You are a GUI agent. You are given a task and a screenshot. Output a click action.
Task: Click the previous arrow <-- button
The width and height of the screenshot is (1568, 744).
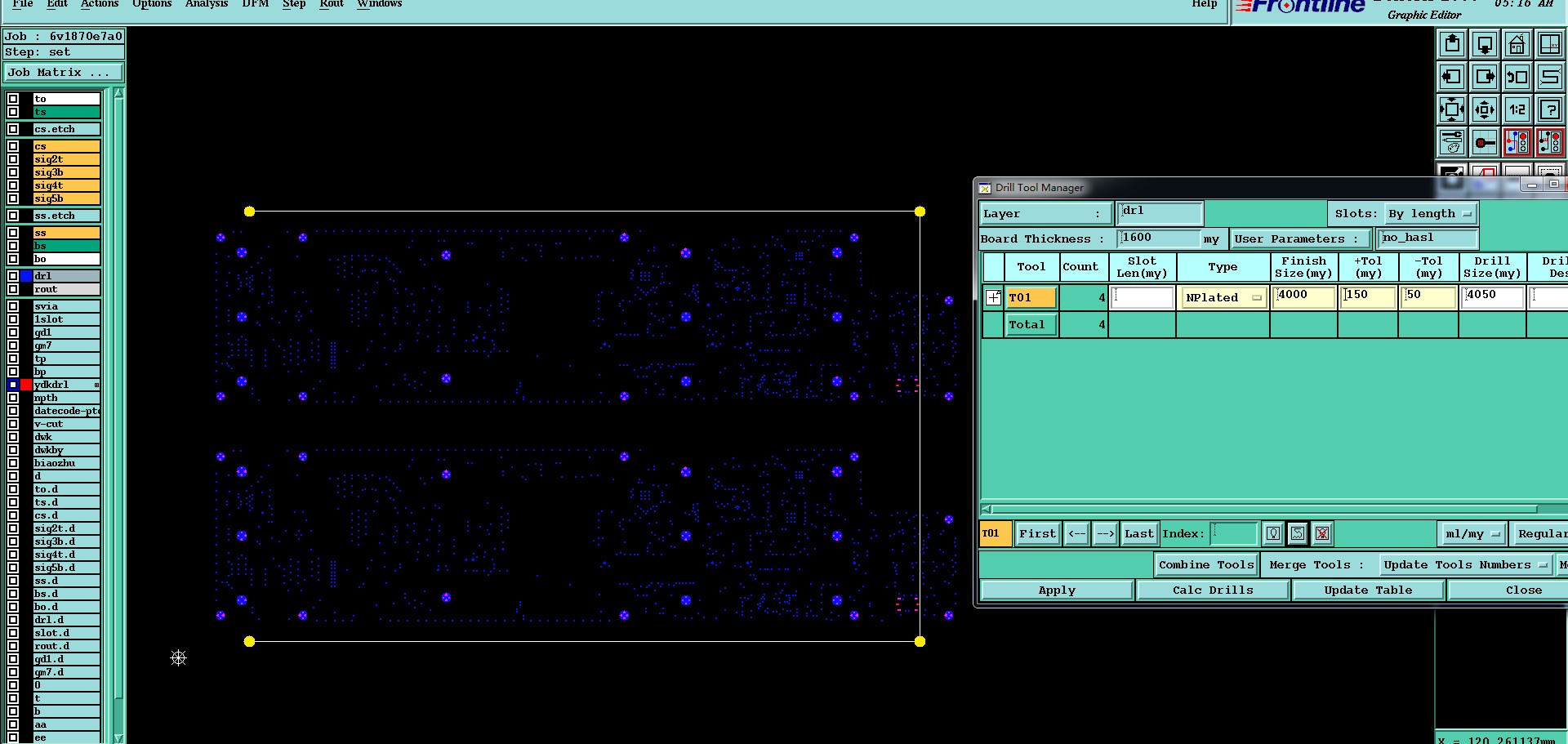(1077, 533)
